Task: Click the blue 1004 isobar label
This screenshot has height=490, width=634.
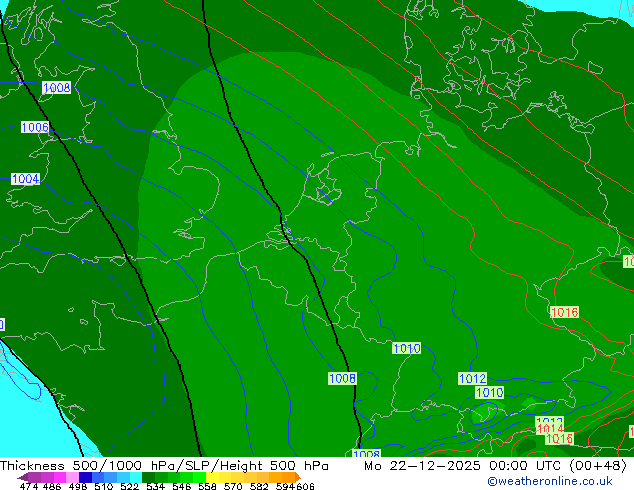Action: tap(25, 179)
